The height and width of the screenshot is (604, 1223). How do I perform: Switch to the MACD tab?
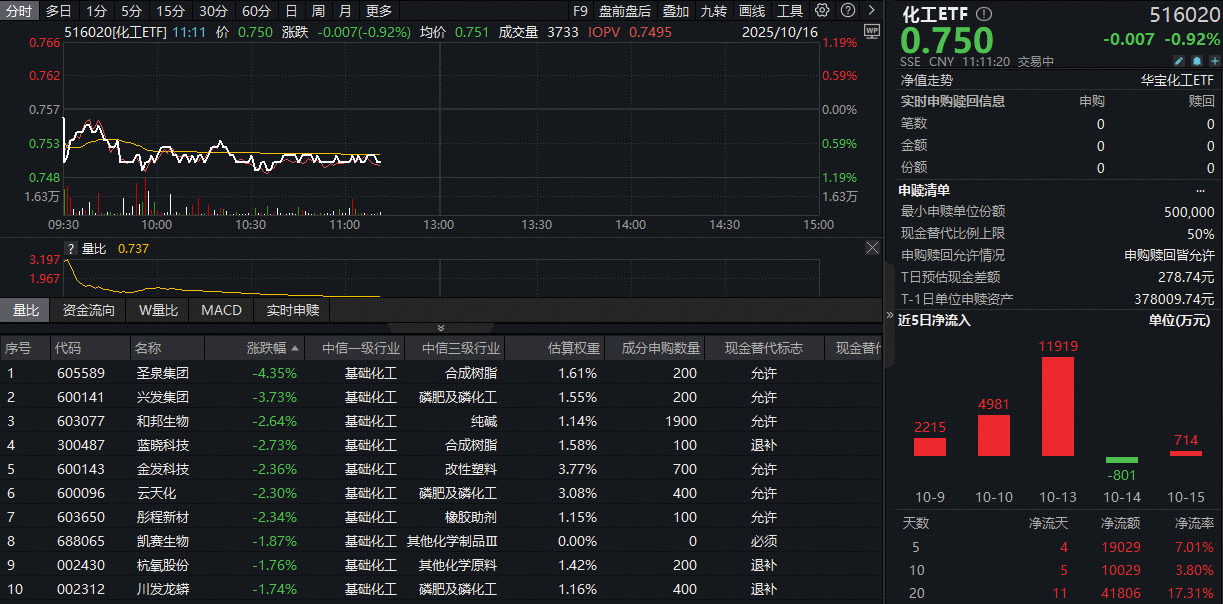[x=221, y=310]
